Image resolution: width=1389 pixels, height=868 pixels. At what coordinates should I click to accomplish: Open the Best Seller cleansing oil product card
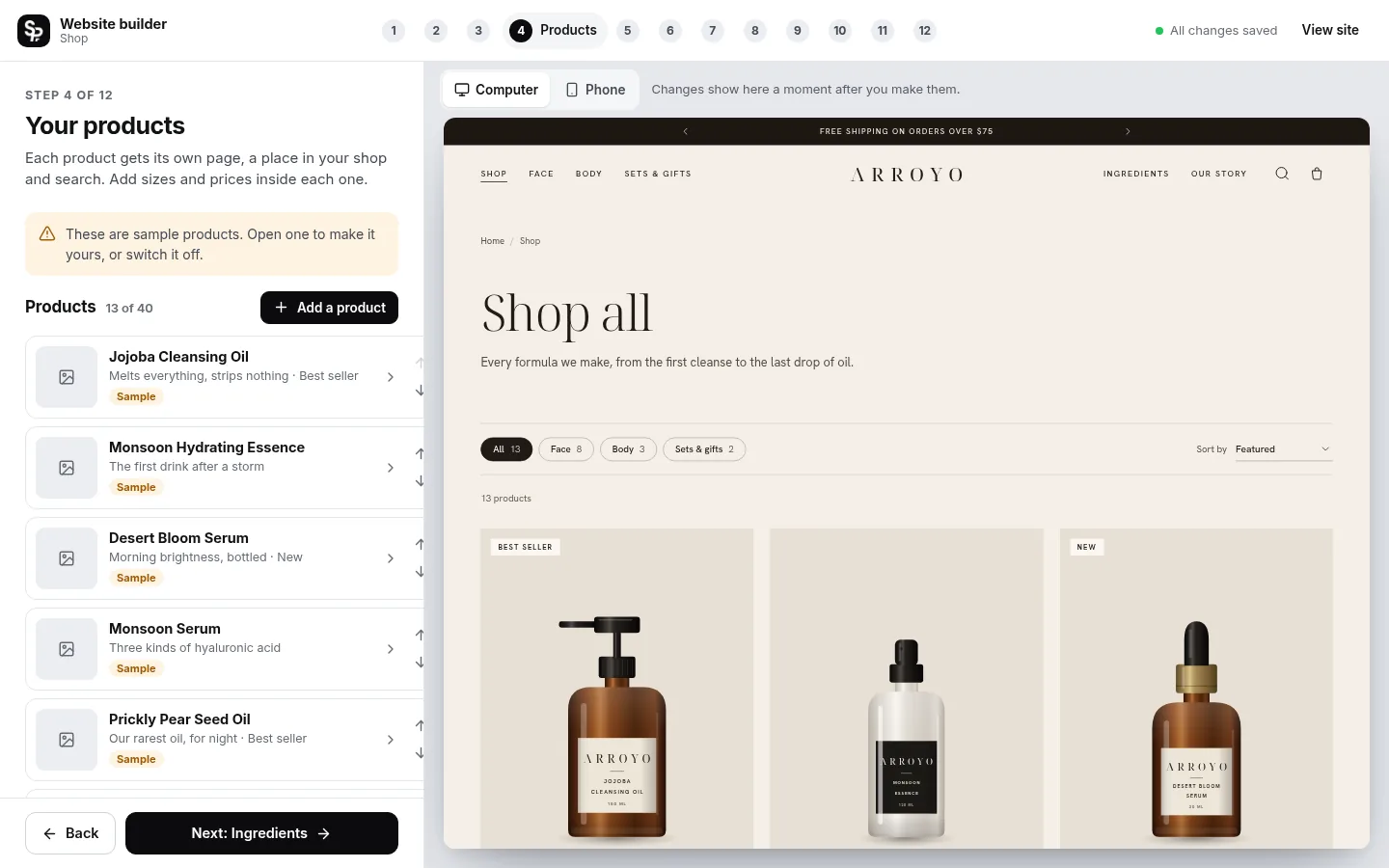coord(617,689)
